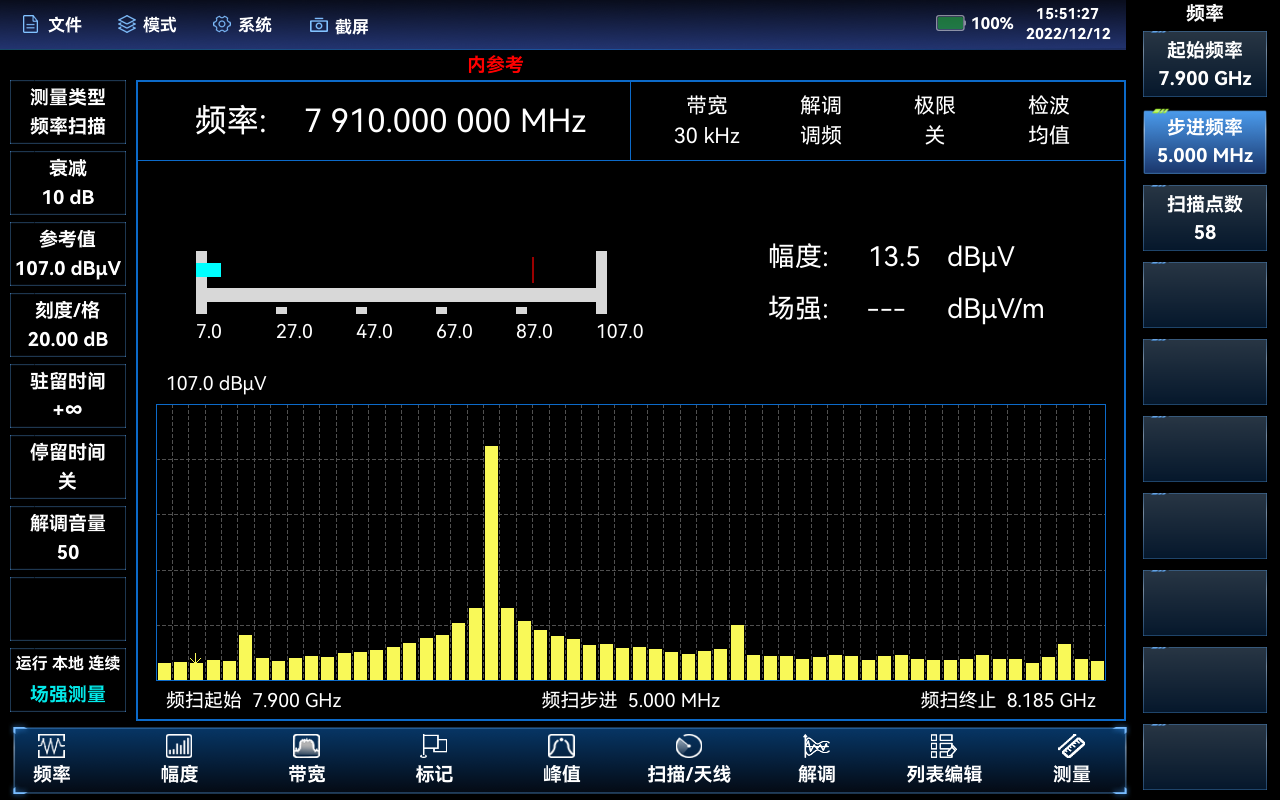1280x800 pixels.
Task: Select the 步进频率 5.000 MHz setting
Action: pyautogui.click(x=1204, y=141)
